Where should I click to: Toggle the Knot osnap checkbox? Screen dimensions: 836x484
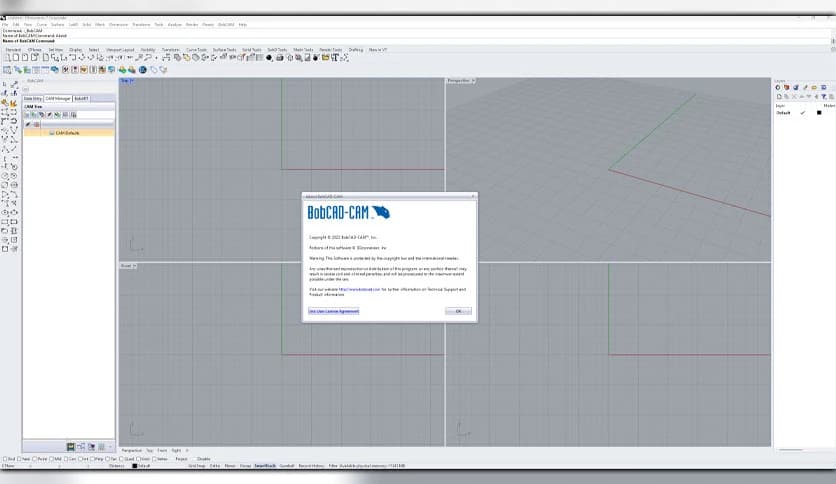point(138,459)
